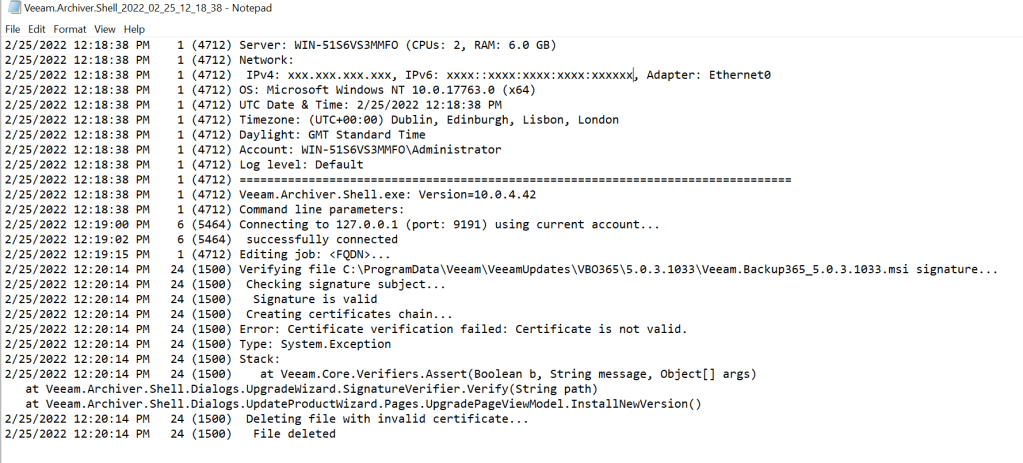The width and height of the screenshot is (1023, 463).
Task: Open the Help menu
Action: [135, 30]
